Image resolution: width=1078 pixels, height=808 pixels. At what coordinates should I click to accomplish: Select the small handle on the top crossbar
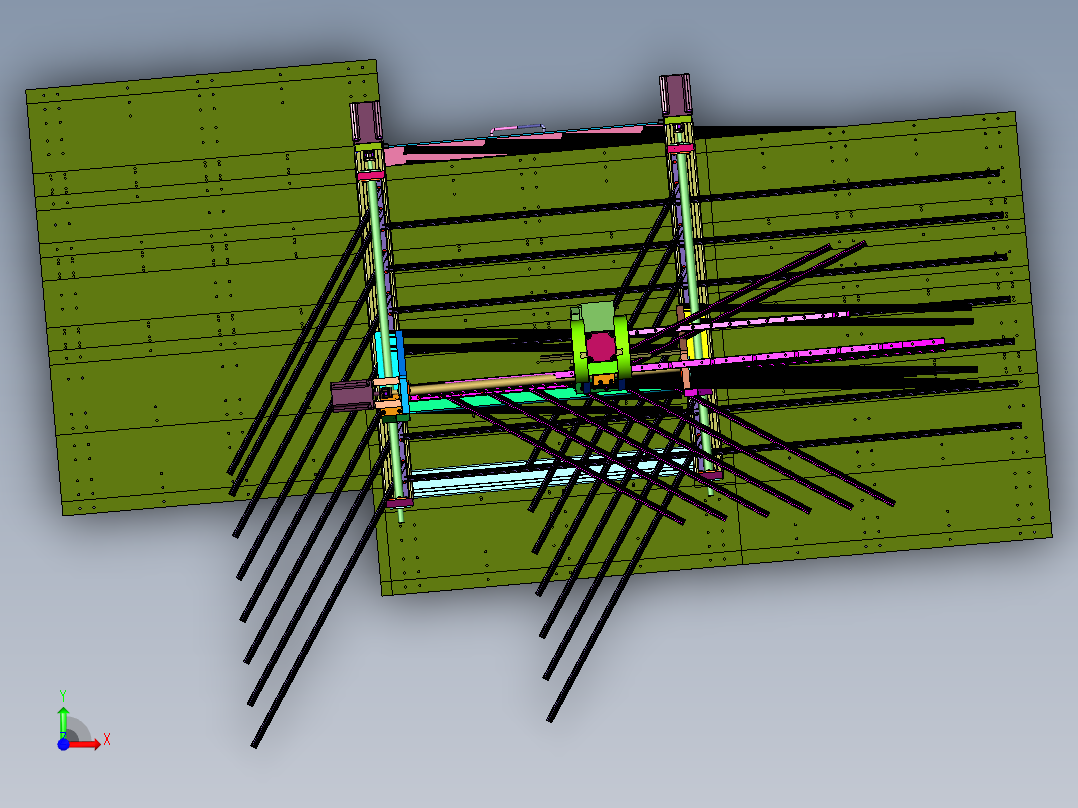(517, 129)
